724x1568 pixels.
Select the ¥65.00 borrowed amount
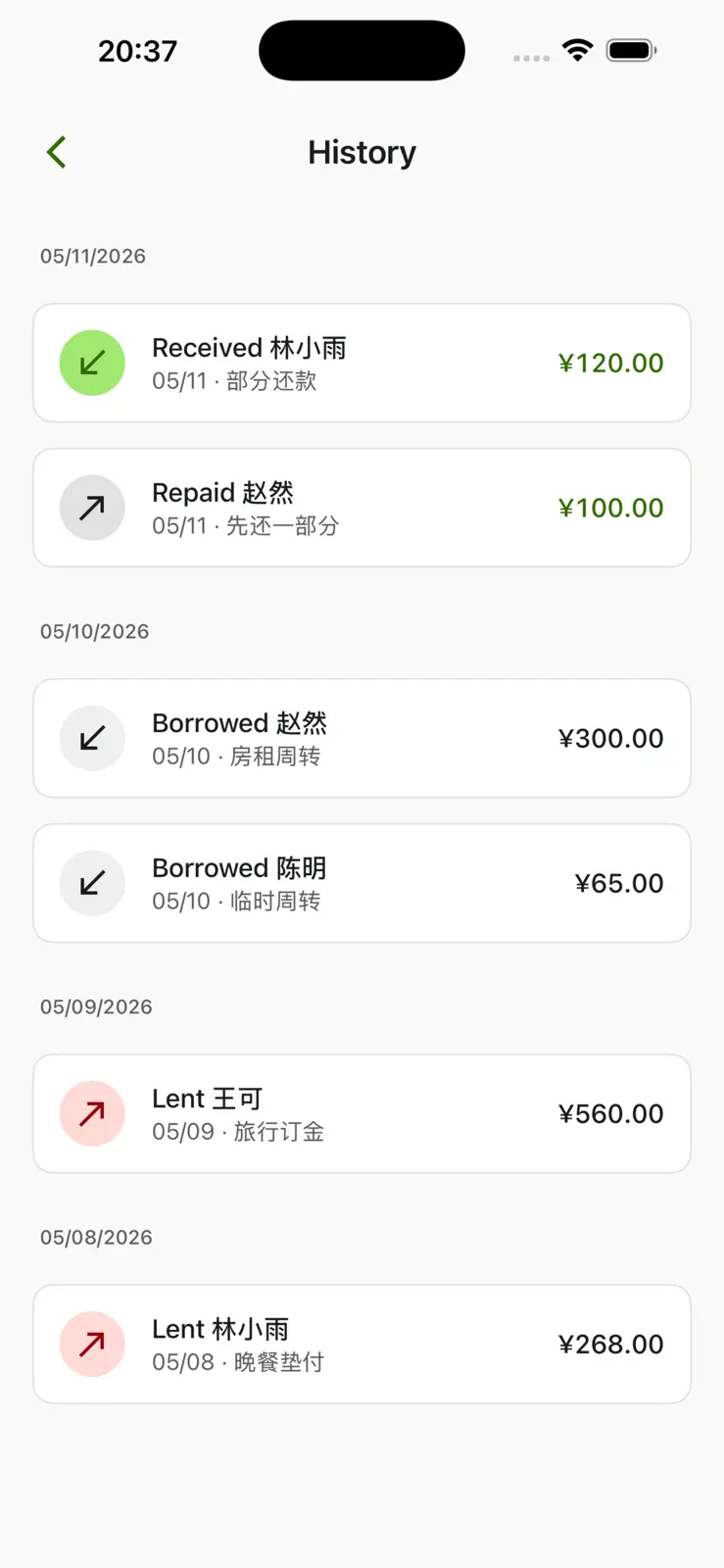pos(618,883)
